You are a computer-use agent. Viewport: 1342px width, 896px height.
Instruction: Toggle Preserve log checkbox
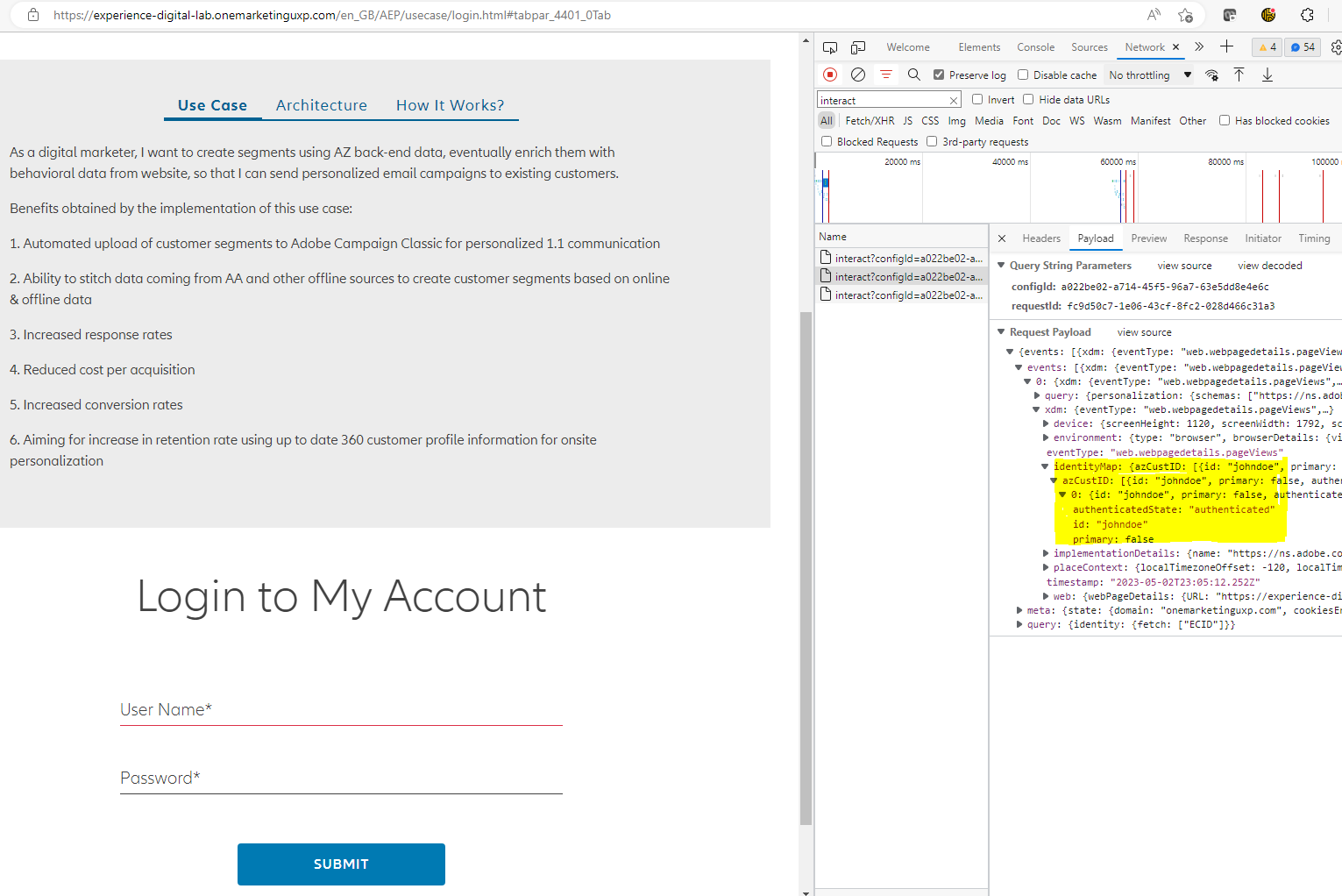939,75
